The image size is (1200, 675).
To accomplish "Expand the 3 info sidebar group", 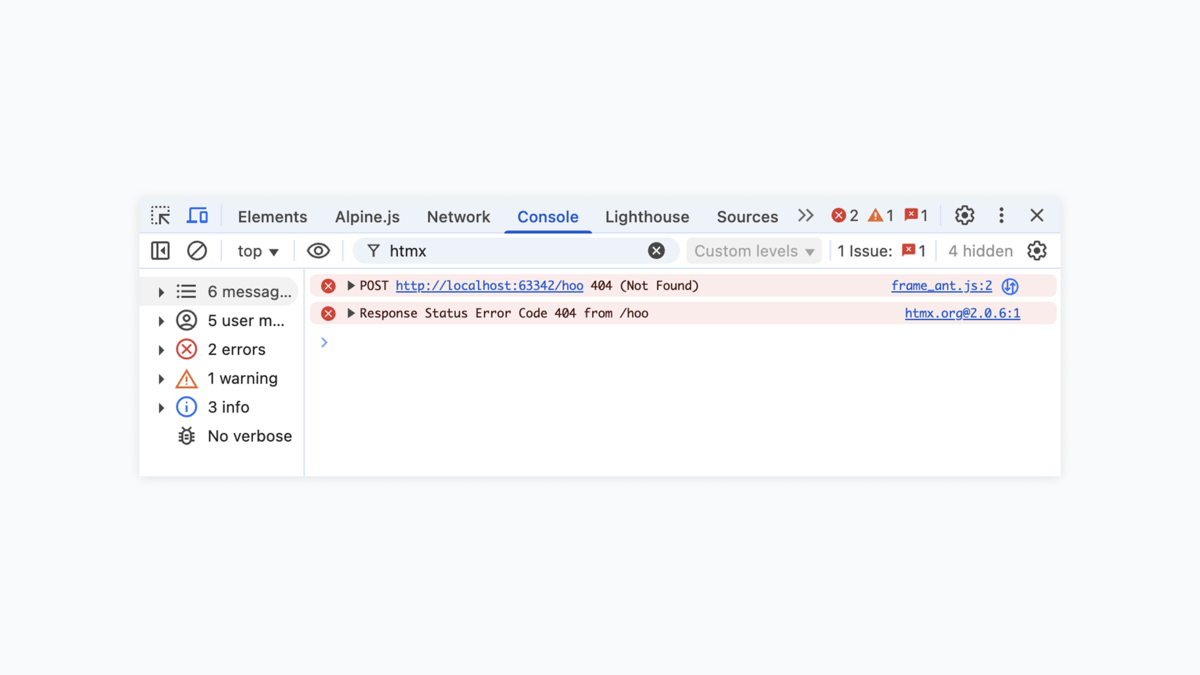I will pos(161,408).
